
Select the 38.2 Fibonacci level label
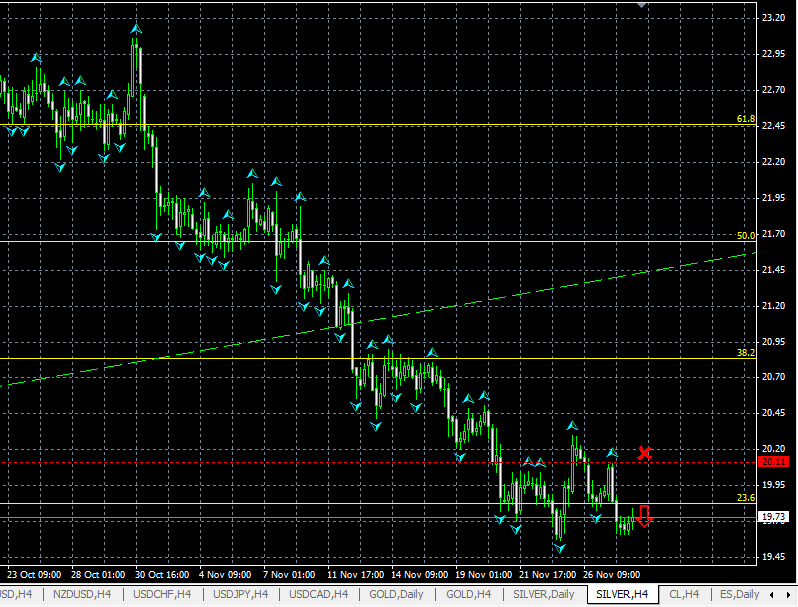coord(745,353)
